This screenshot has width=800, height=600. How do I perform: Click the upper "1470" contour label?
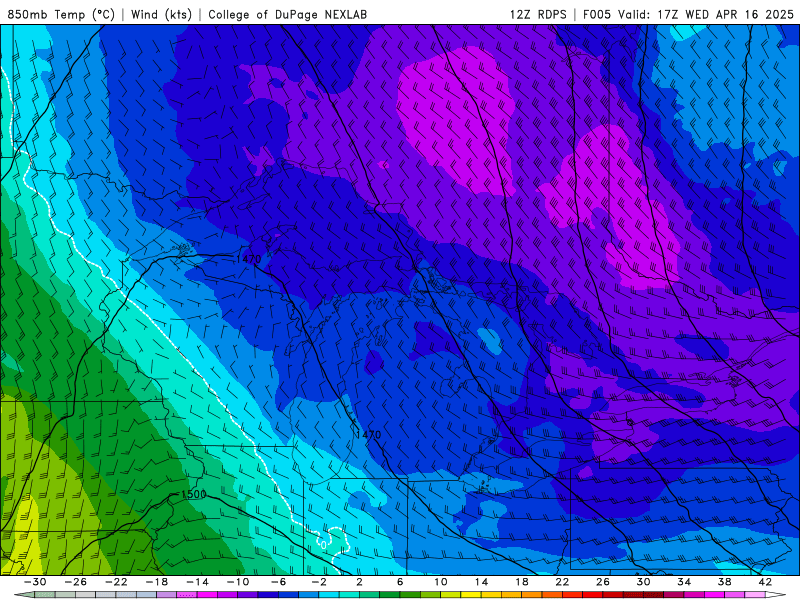pos(248,259)
